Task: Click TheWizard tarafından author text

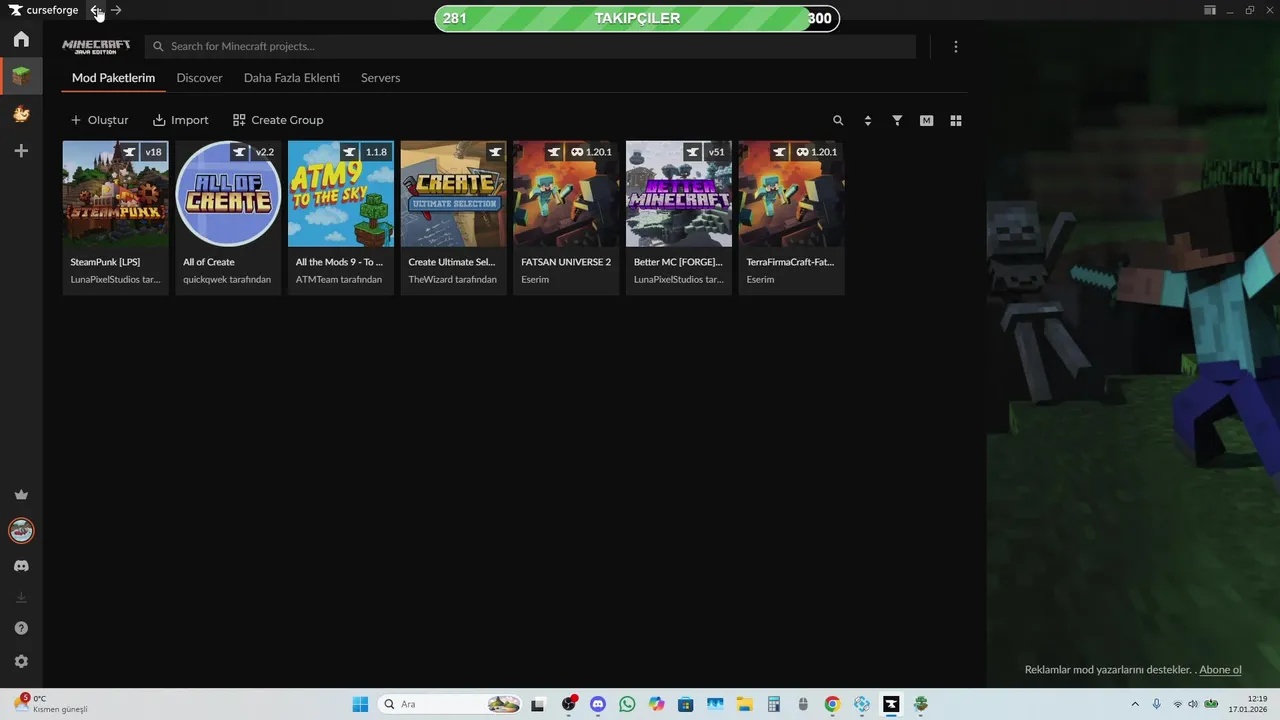Action: (452, 279)
